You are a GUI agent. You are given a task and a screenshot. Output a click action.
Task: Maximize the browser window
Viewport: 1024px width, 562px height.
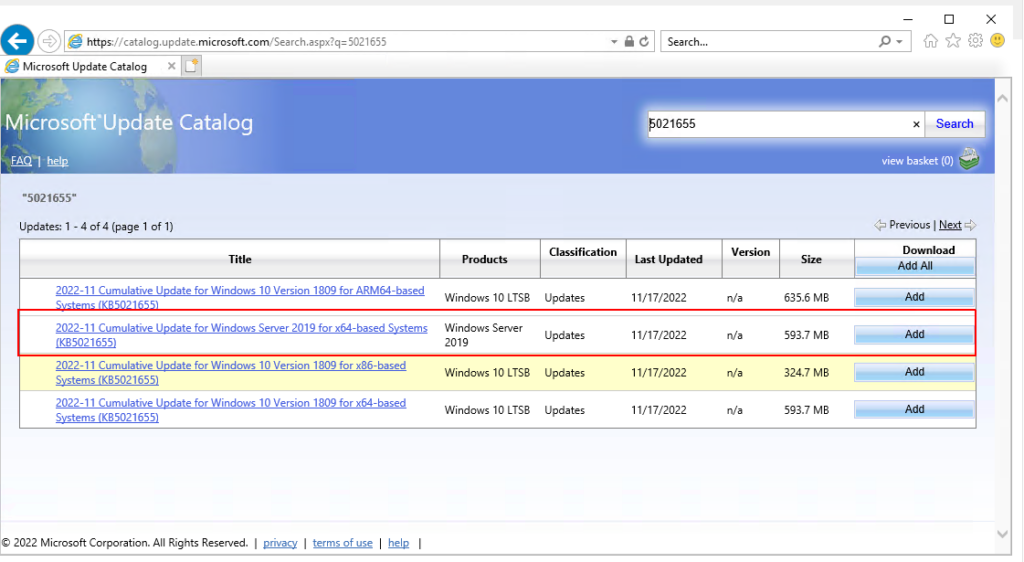949,20
